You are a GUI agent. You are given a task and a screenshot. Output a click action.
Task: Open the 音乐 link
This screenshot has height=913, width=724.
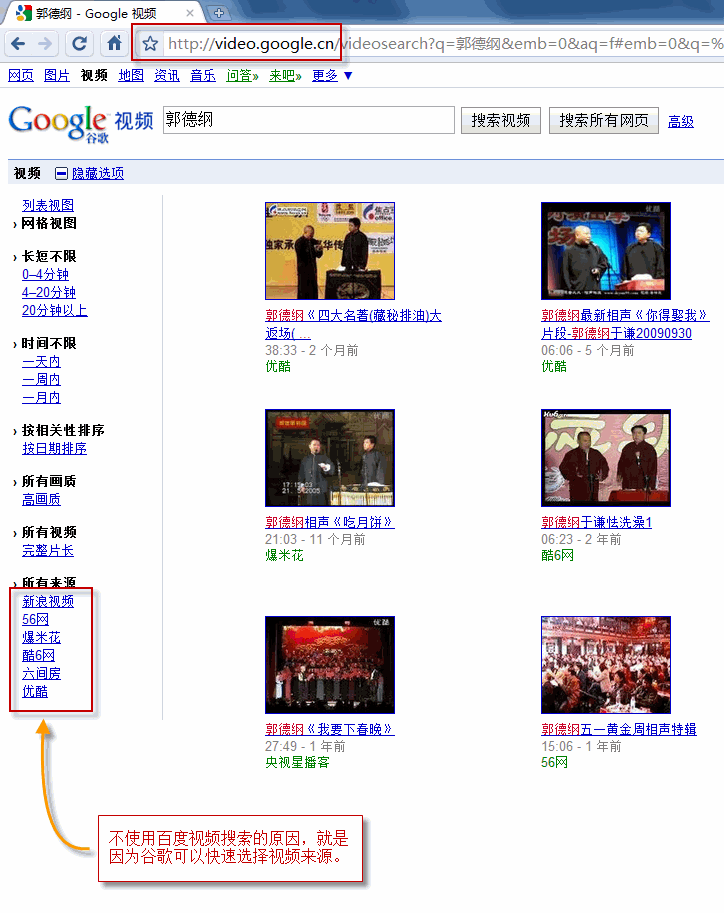203,75
